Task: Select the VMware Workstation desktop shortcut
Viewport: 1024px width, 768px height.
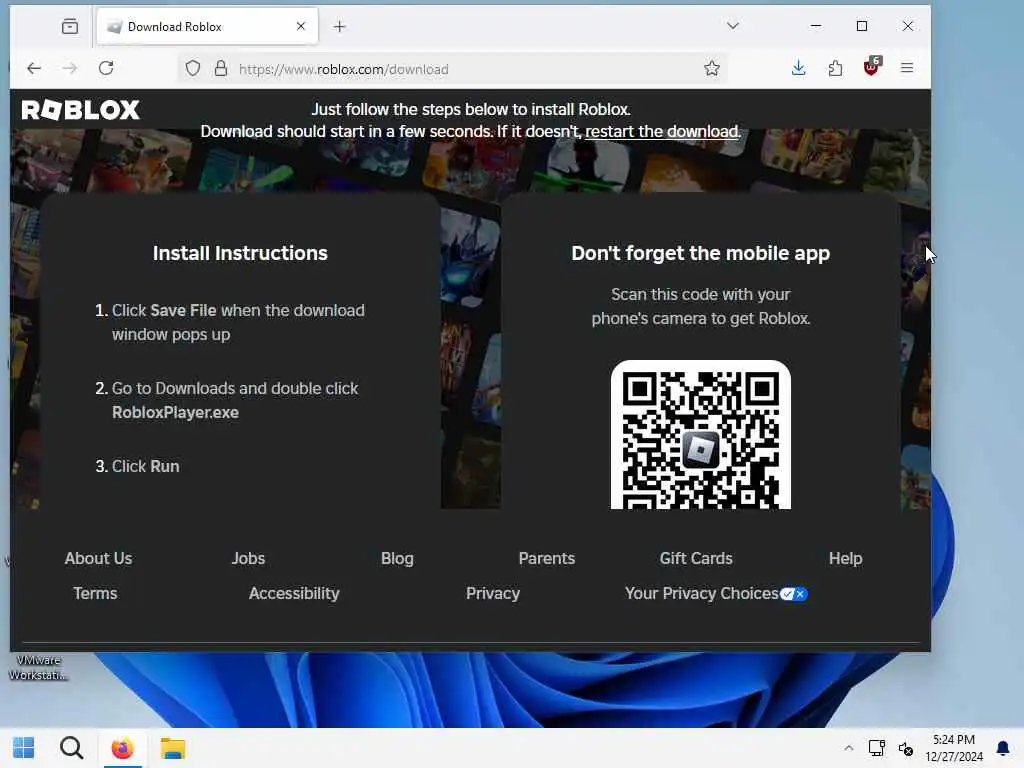Action: coord(37,667)
